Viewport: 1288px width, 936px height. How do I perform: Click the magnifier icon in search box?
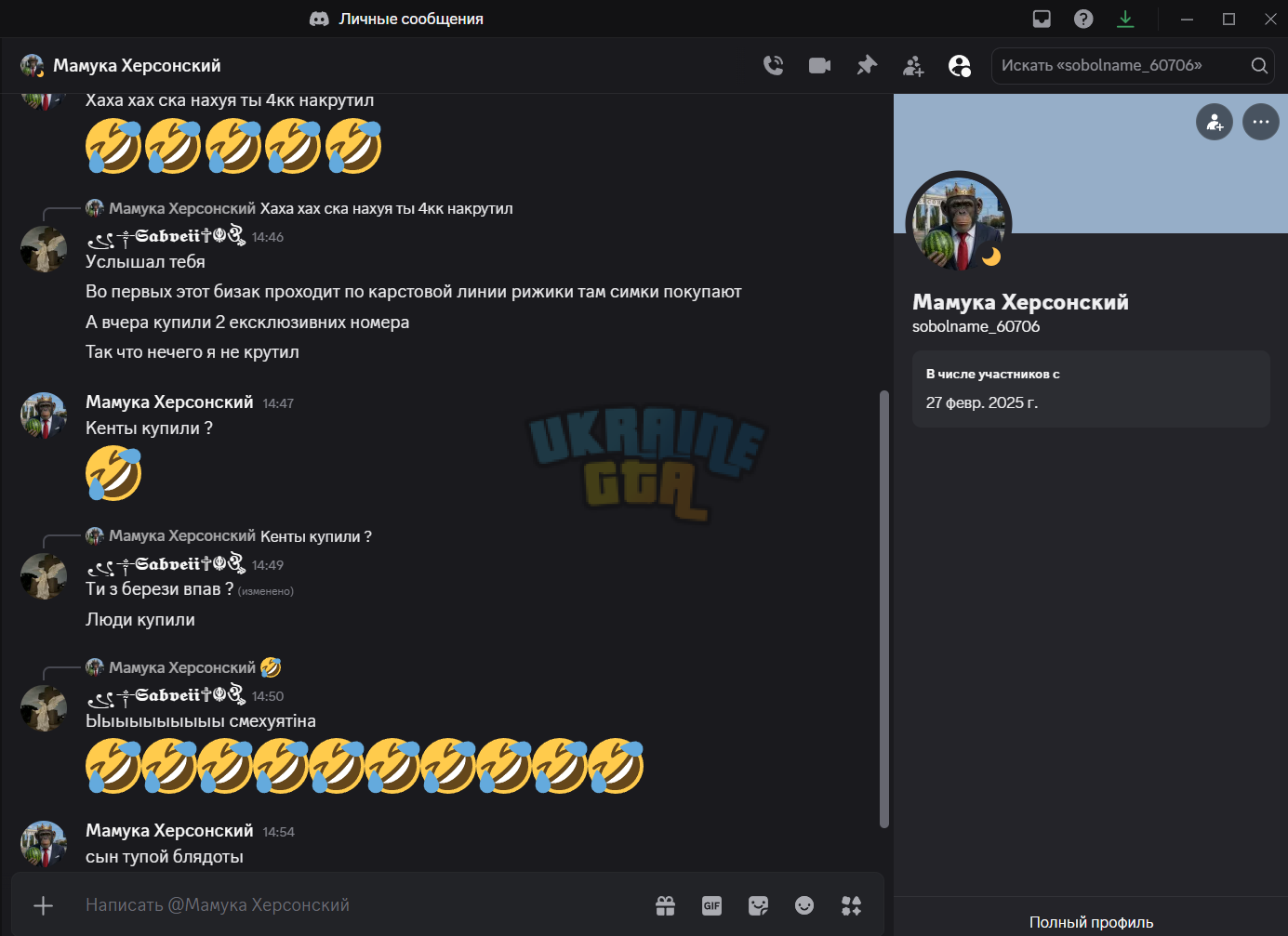(1259, 65)
